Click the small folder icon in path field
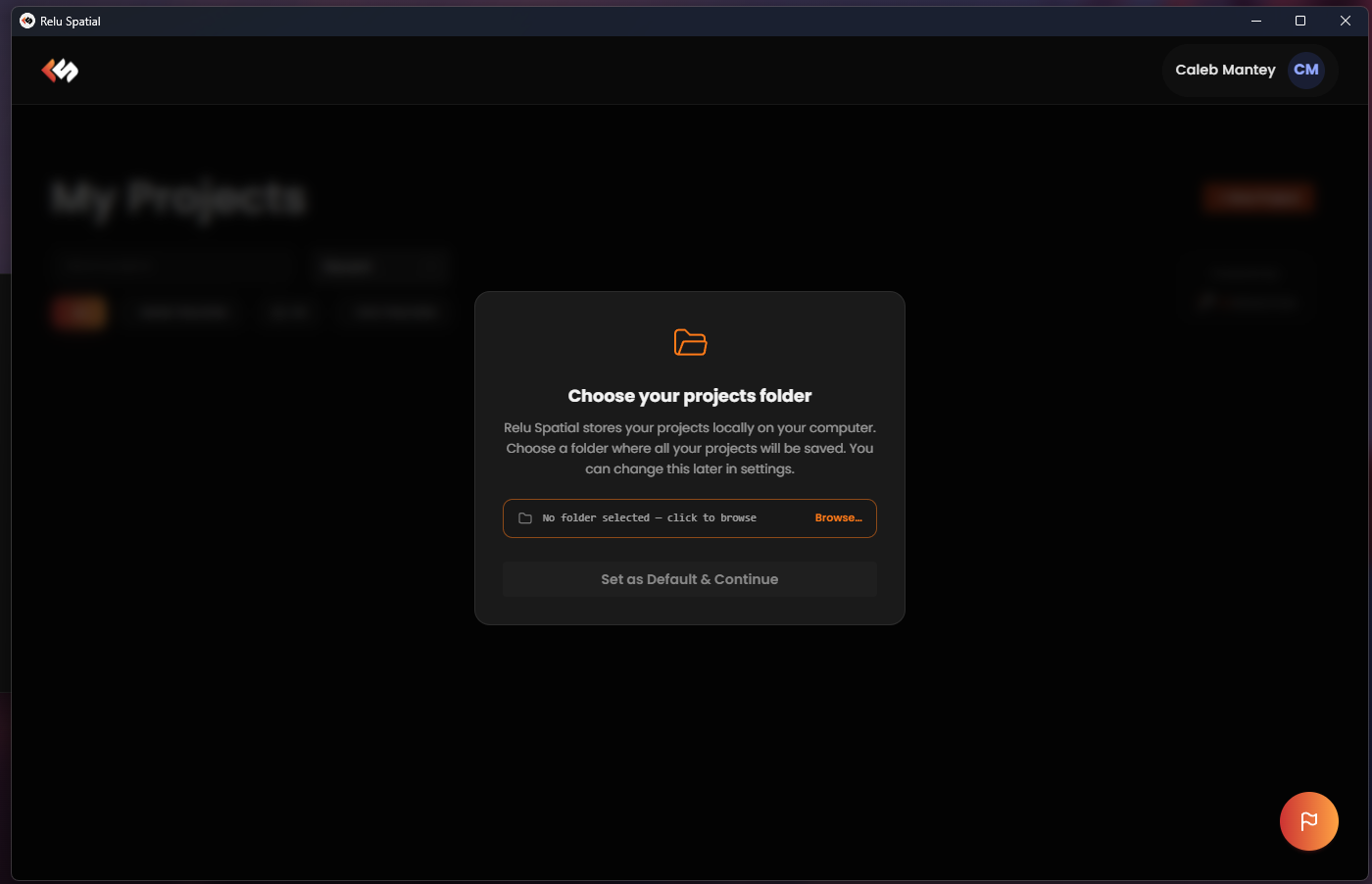This screenshot has height=884, width=1372. tap(525, 518)
